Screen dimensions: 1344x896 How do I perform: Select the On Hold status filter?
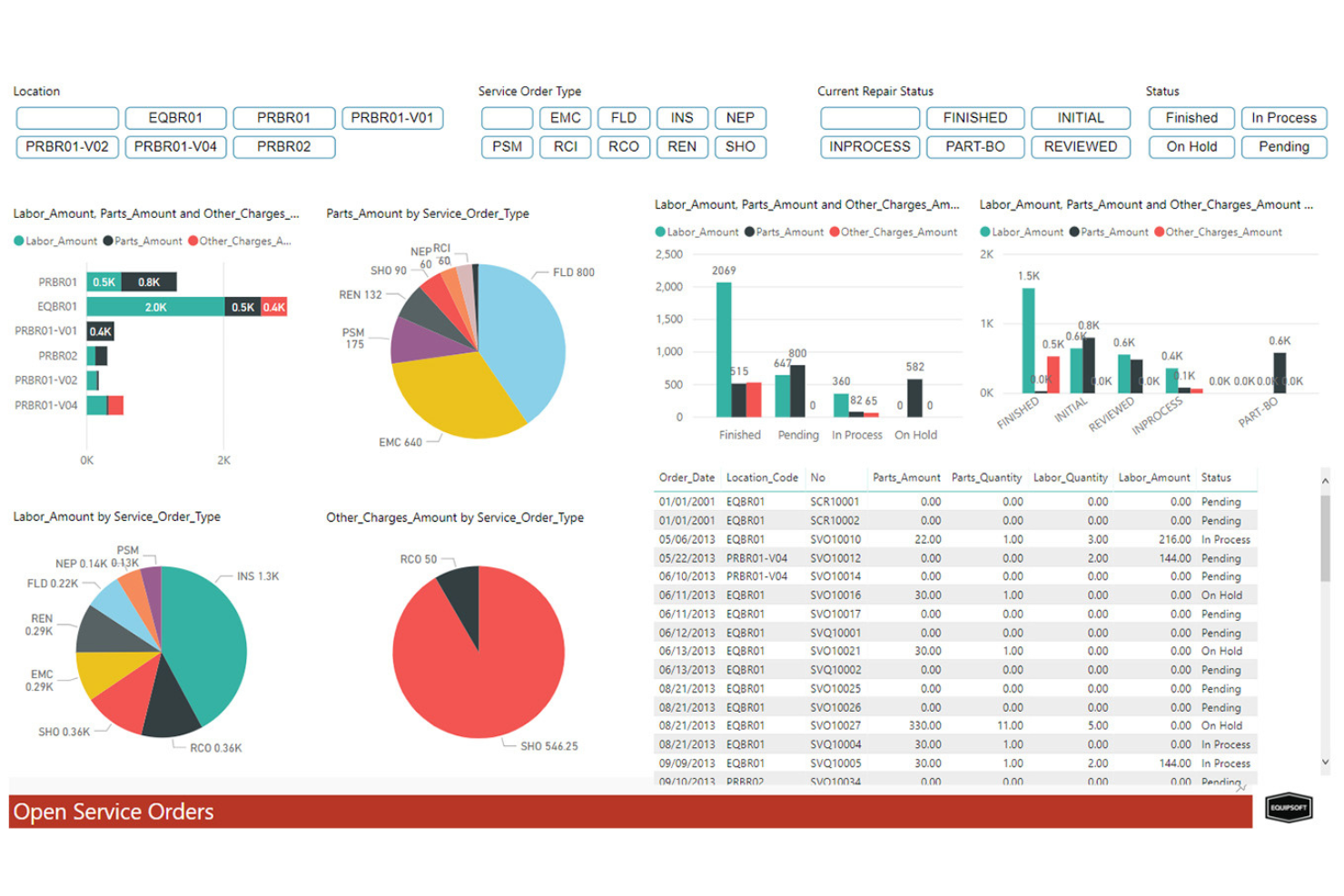[x=1190, y=146]
